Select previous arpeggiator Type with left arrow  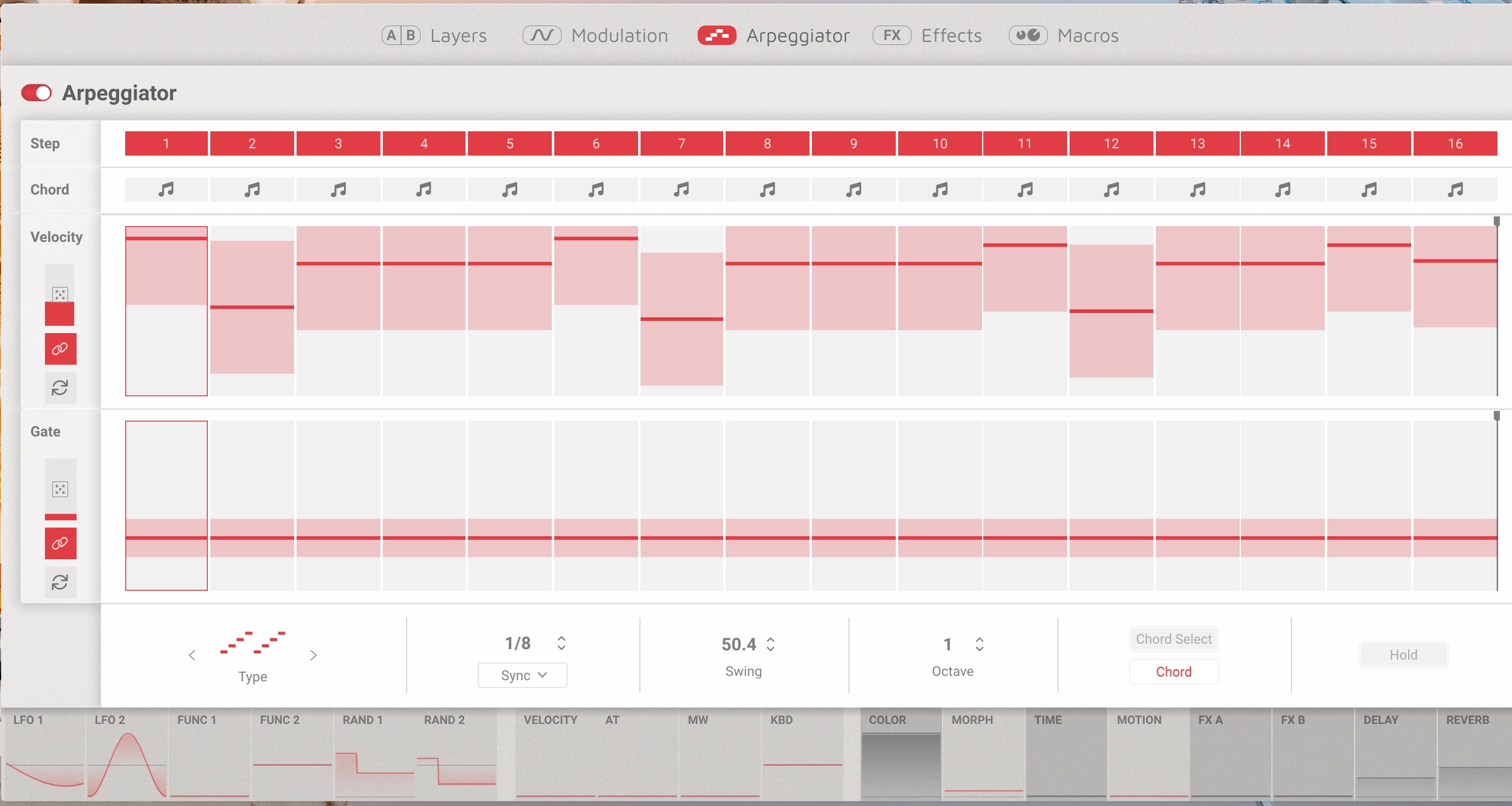click(x=192, y=655)
